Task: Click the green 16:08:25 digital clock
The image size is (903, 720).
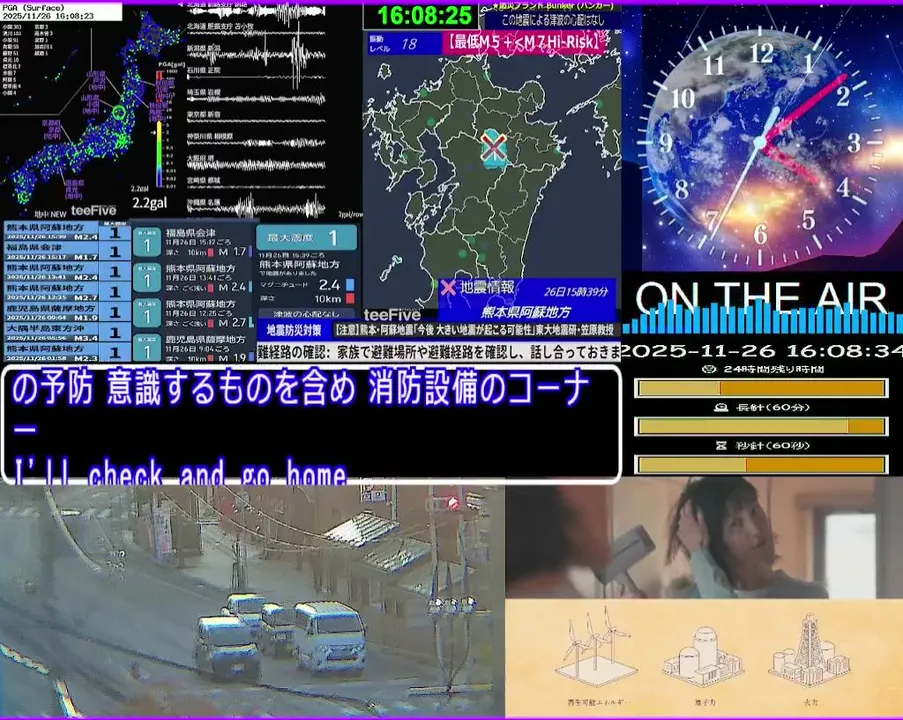Action: (x=422, y=16)
